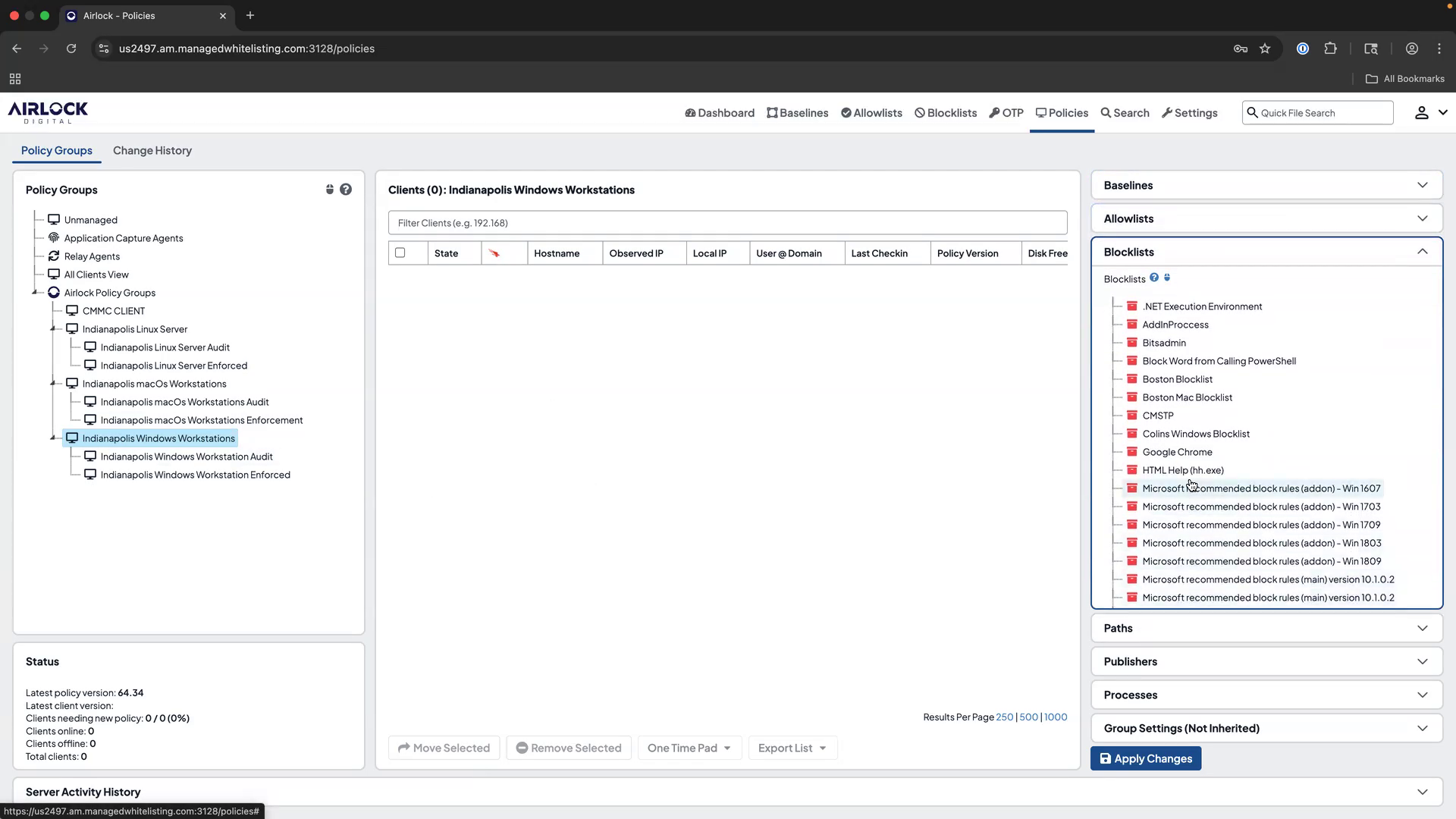This screenshot has height=819, width=1456.
Task: Expand the Publishers panel
Action: 1265,661
